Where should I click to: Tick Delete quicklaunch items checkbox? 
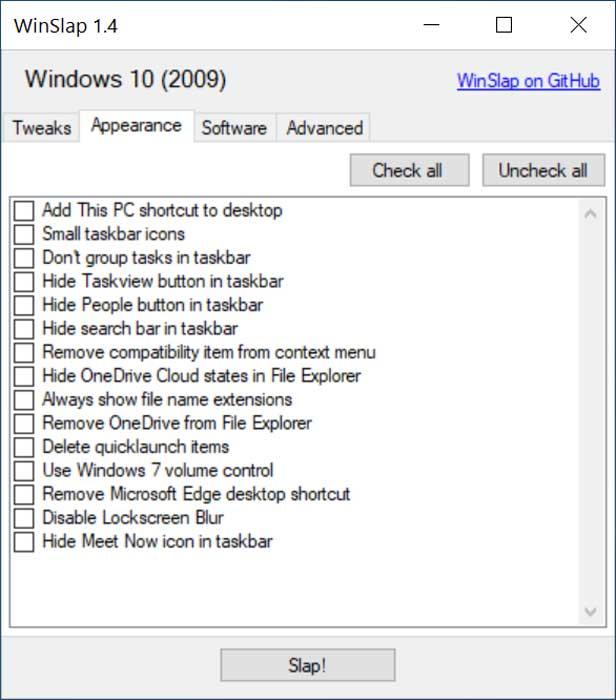click(24, 447)
